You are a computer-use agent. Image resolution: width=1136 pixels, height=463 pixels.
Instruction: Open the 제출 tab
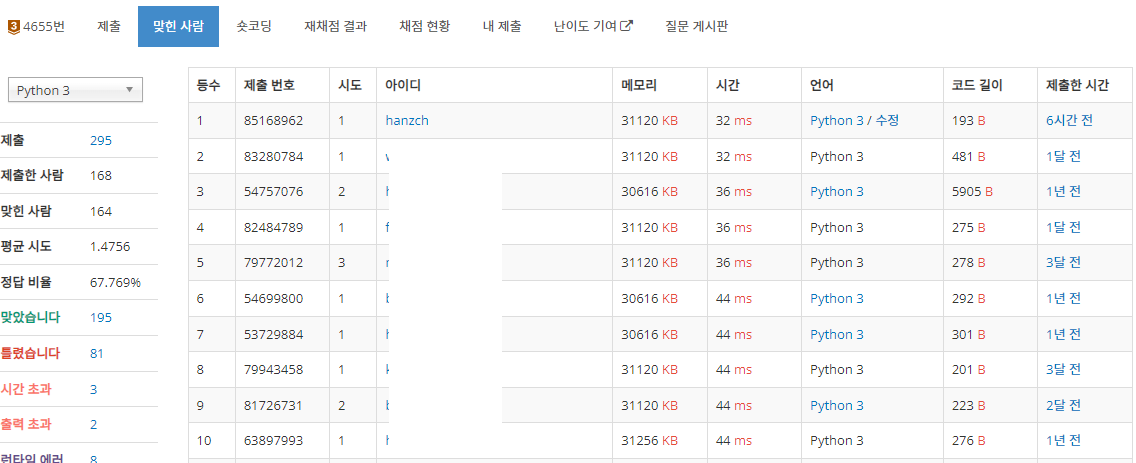point(109,27)
